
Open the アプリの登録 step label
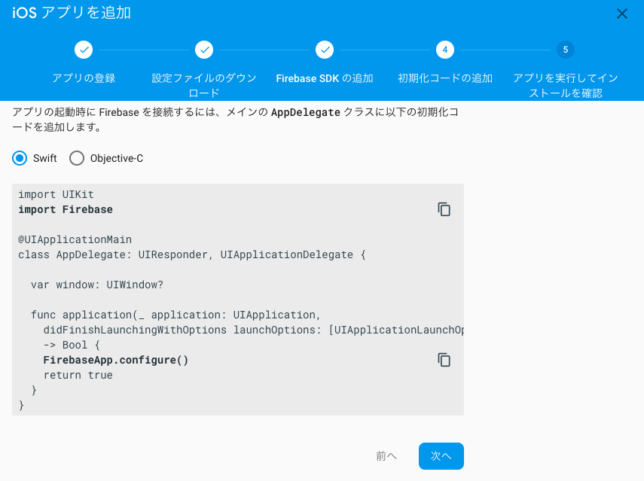(x=83, y=78)
